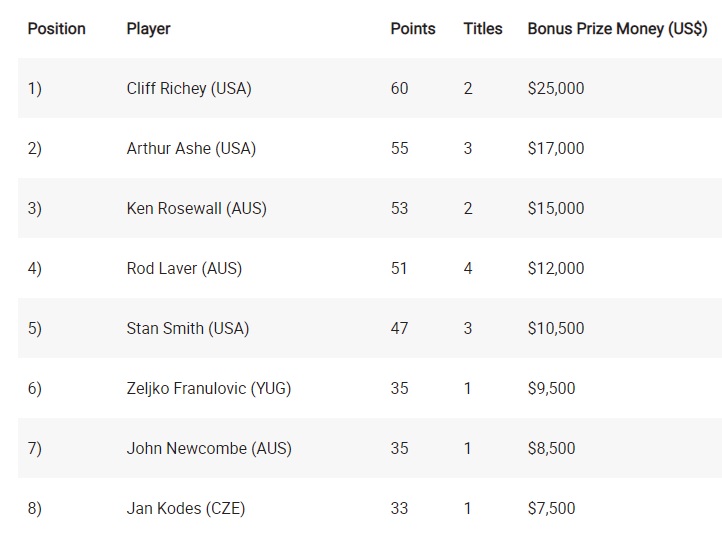This screenshot has height=538, width=722.
Task: Click the Points column header
Action: click(412, 29)
